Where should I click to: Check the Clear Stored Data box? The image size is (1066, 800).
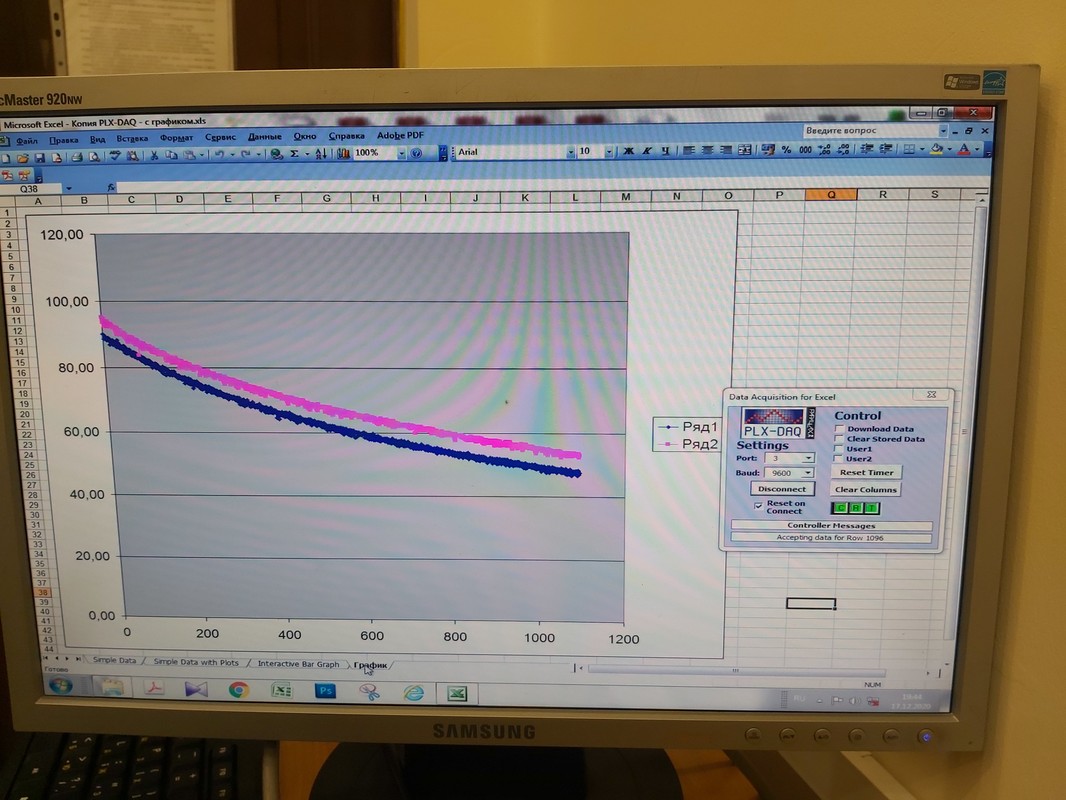[x=840, y=439]
